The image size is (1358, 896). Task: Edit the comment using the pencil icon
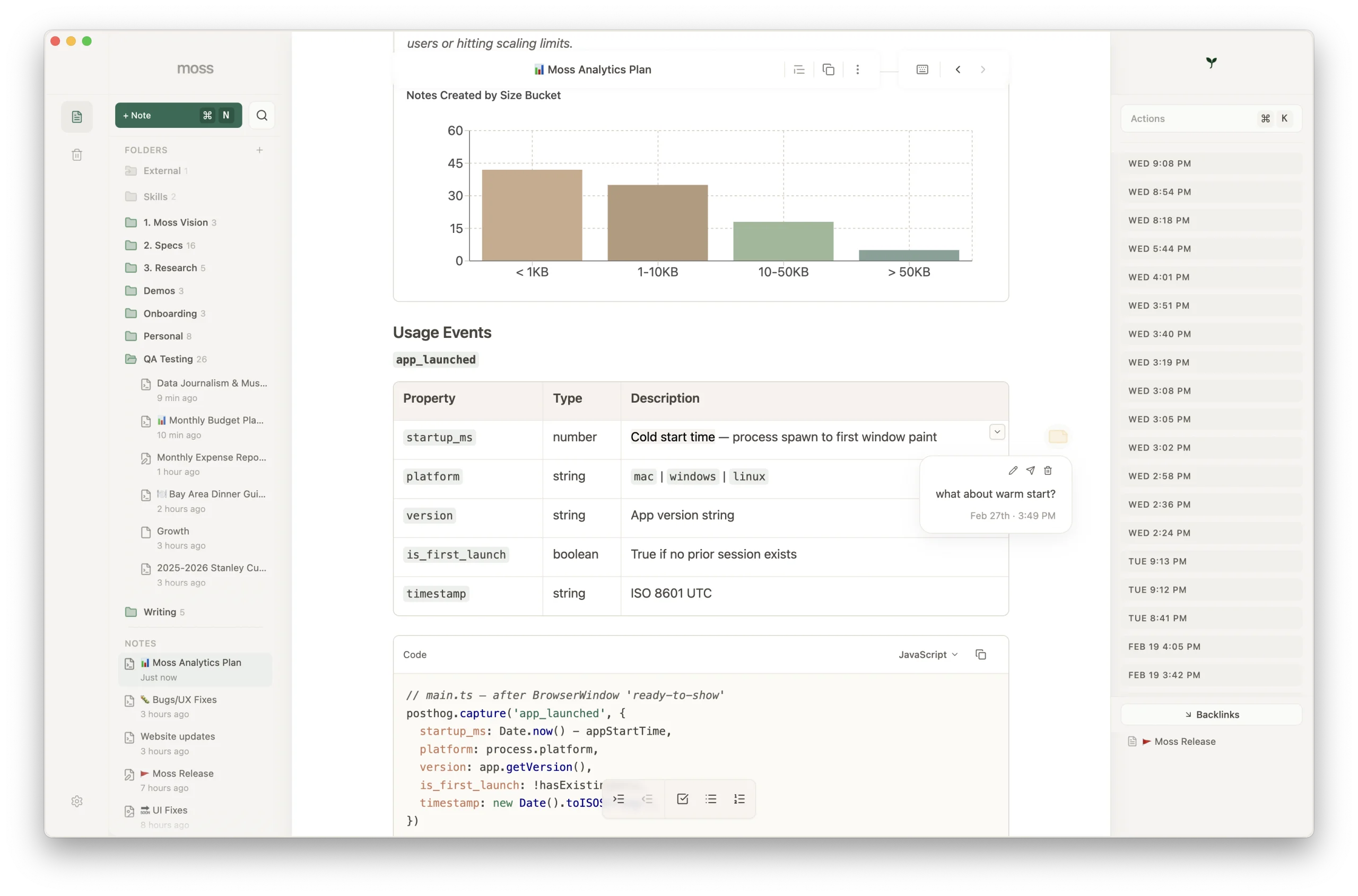(1013, 471)
